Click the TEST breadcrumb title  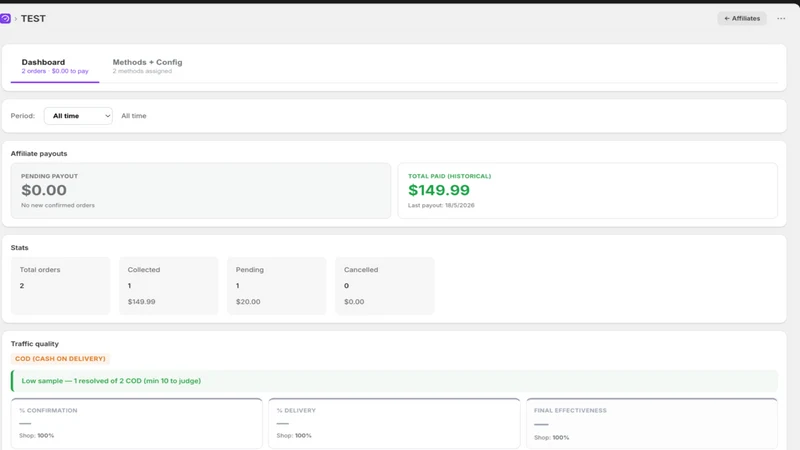coord(33,18)
